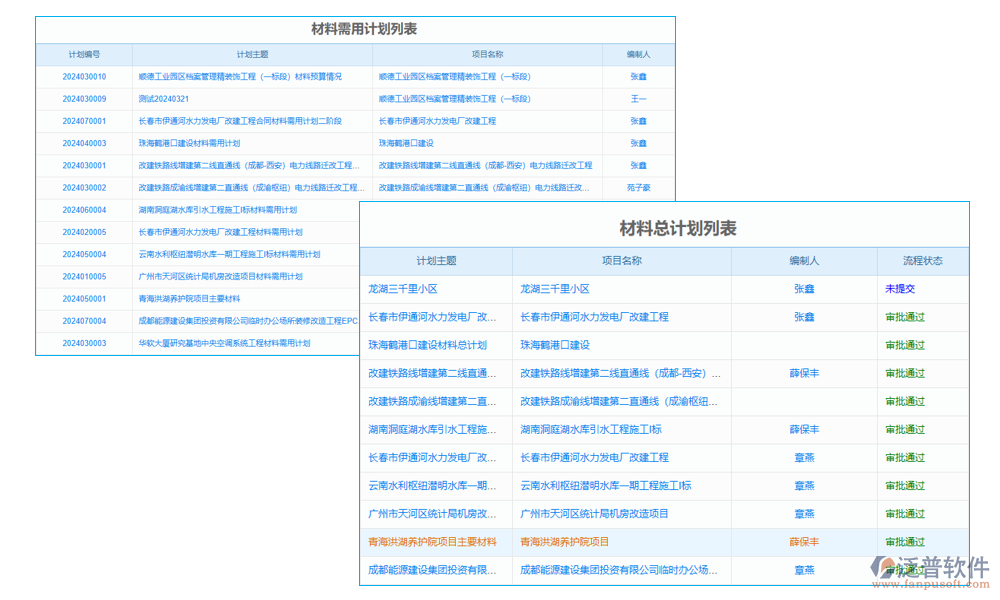Screen dimensions: 1000x600
Task: Select editor 王一 in the requirement list
Action: click(641, 99)
